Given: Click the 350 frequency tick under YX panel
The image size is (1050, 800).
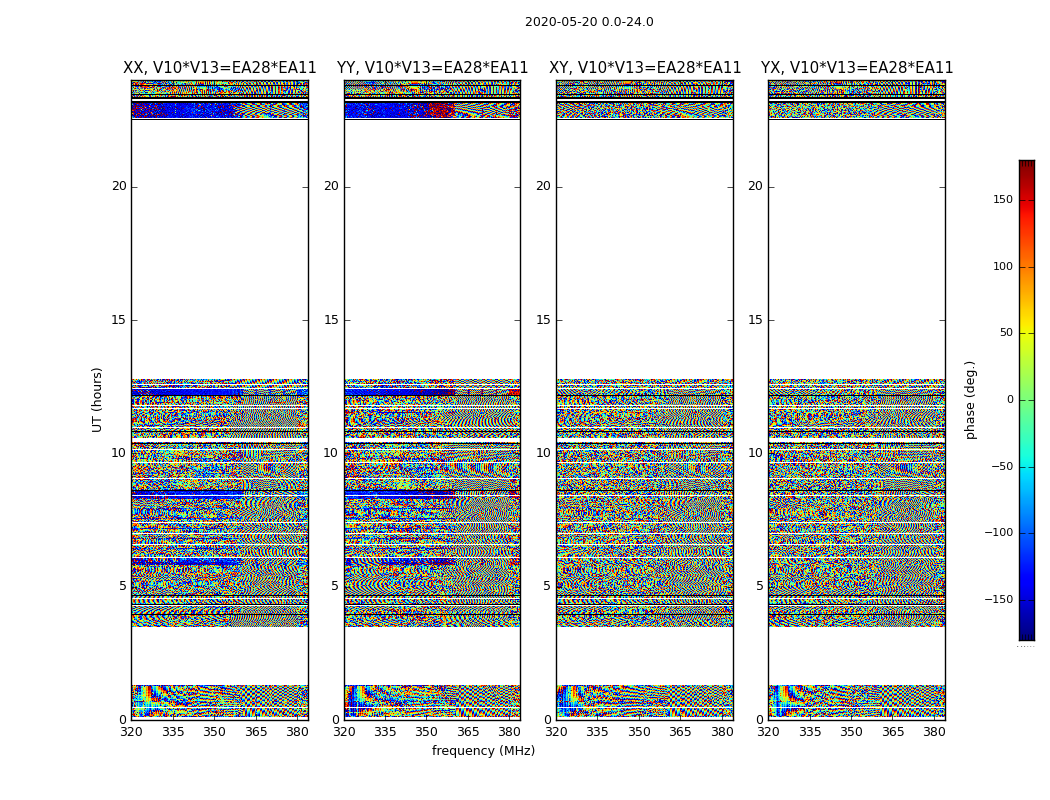Looking at the screenshot, I should click(x=851, y=732).
